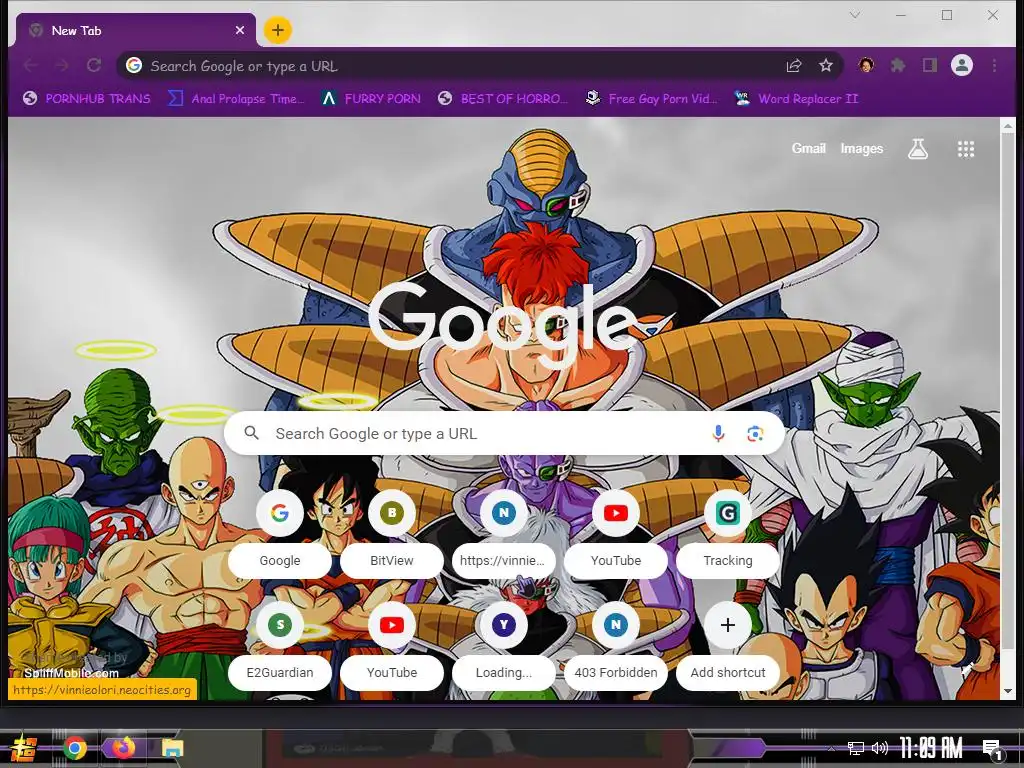Bookmark this tab with the star icon
The height and width of the screenshot is (768, 1024).
coord(826,65)
